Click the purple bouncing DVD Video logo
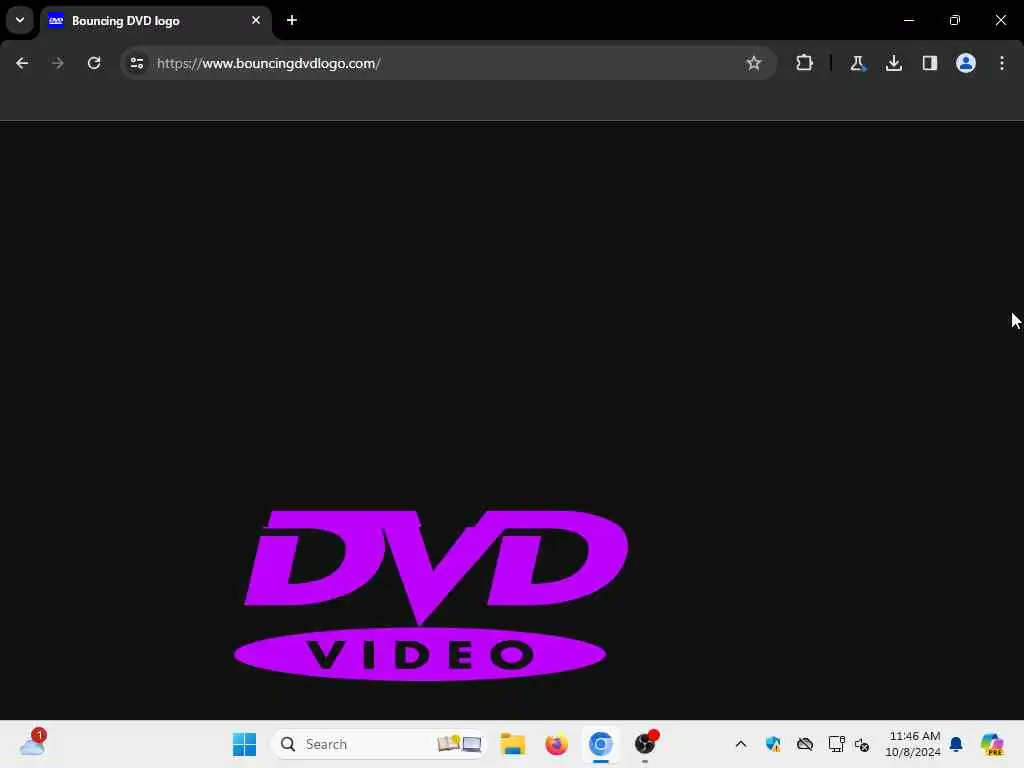The image size is (1024, 768). coord(431,596)
